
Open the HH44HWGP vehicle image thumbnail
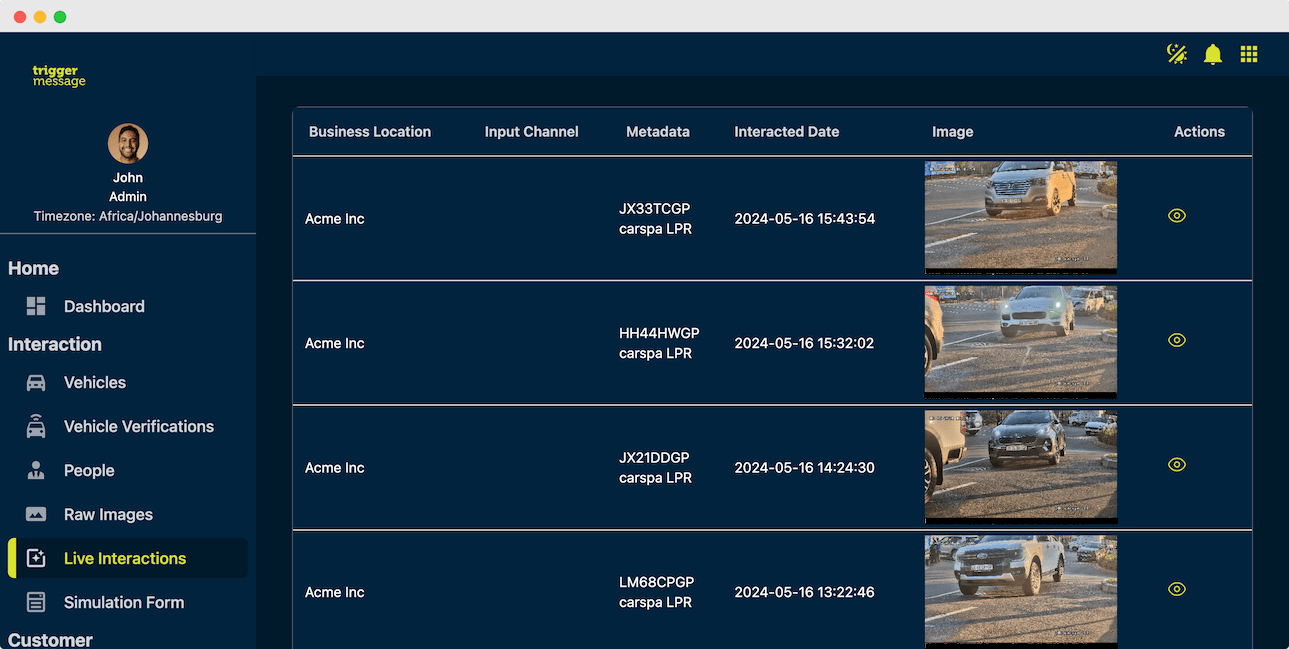click(1020, 342)
